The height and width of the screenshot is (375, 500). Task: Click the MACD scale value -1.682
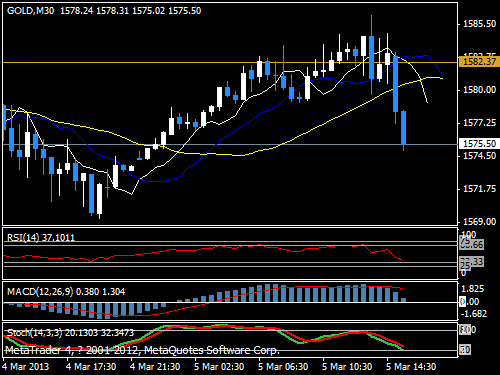474,314
